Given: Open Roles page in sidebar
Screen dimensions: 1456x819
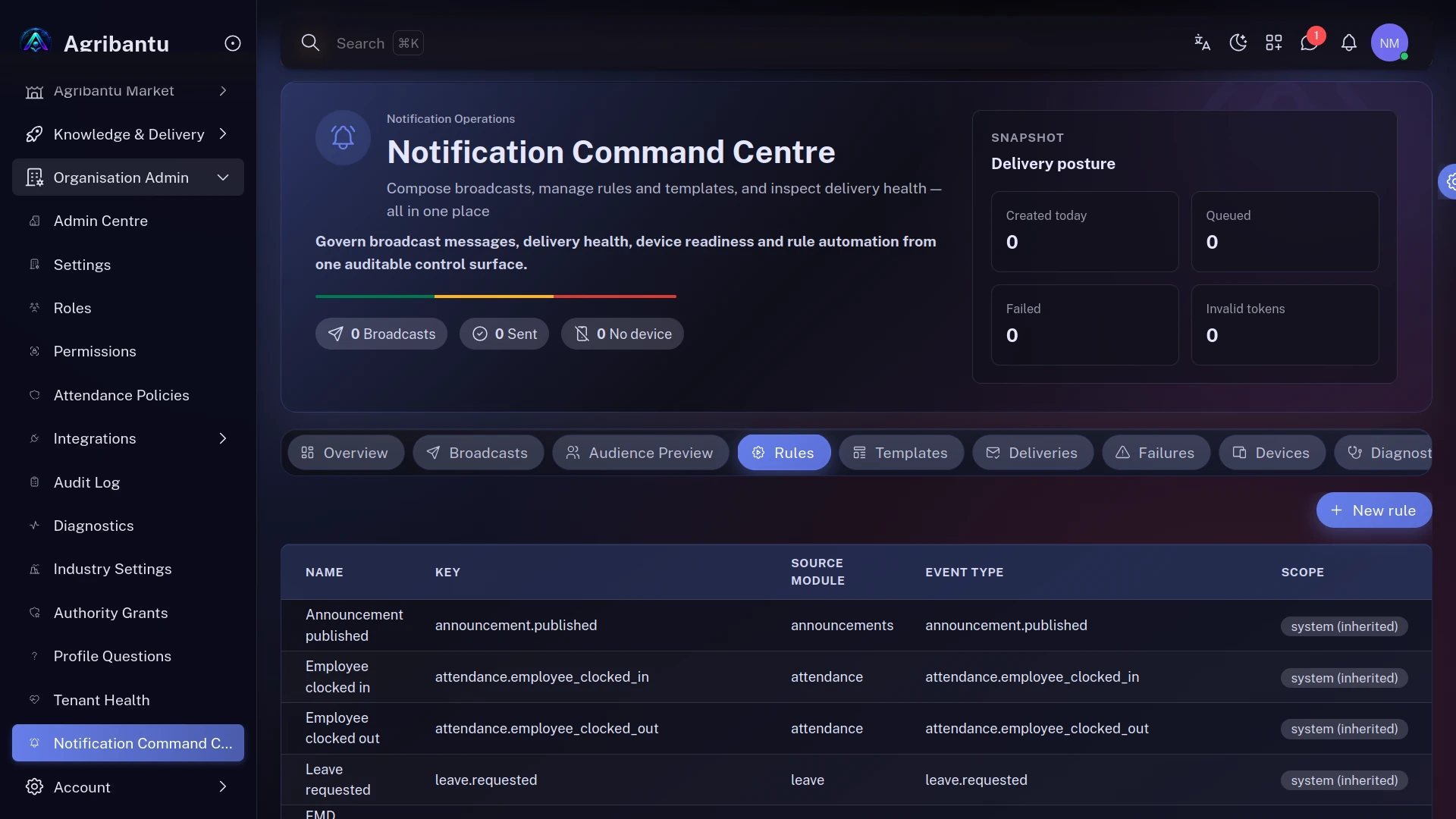Looking at the screenshot, I should point(127,308).
